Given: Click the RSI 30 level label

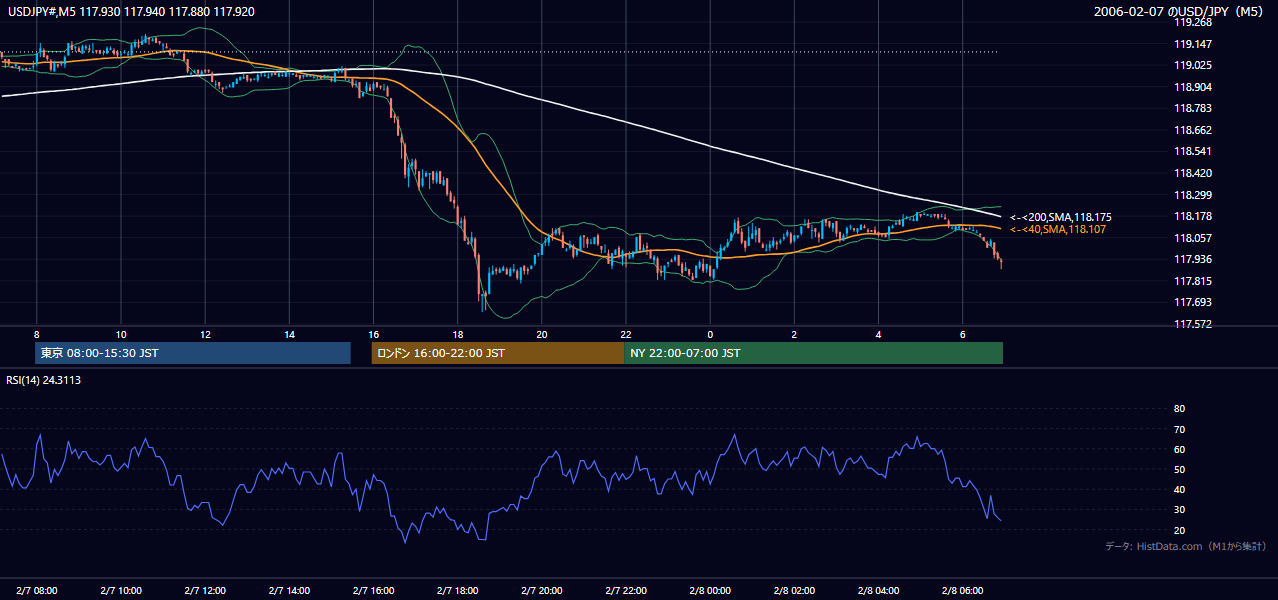Looking at the screenshot, I should pos(1179,510).
